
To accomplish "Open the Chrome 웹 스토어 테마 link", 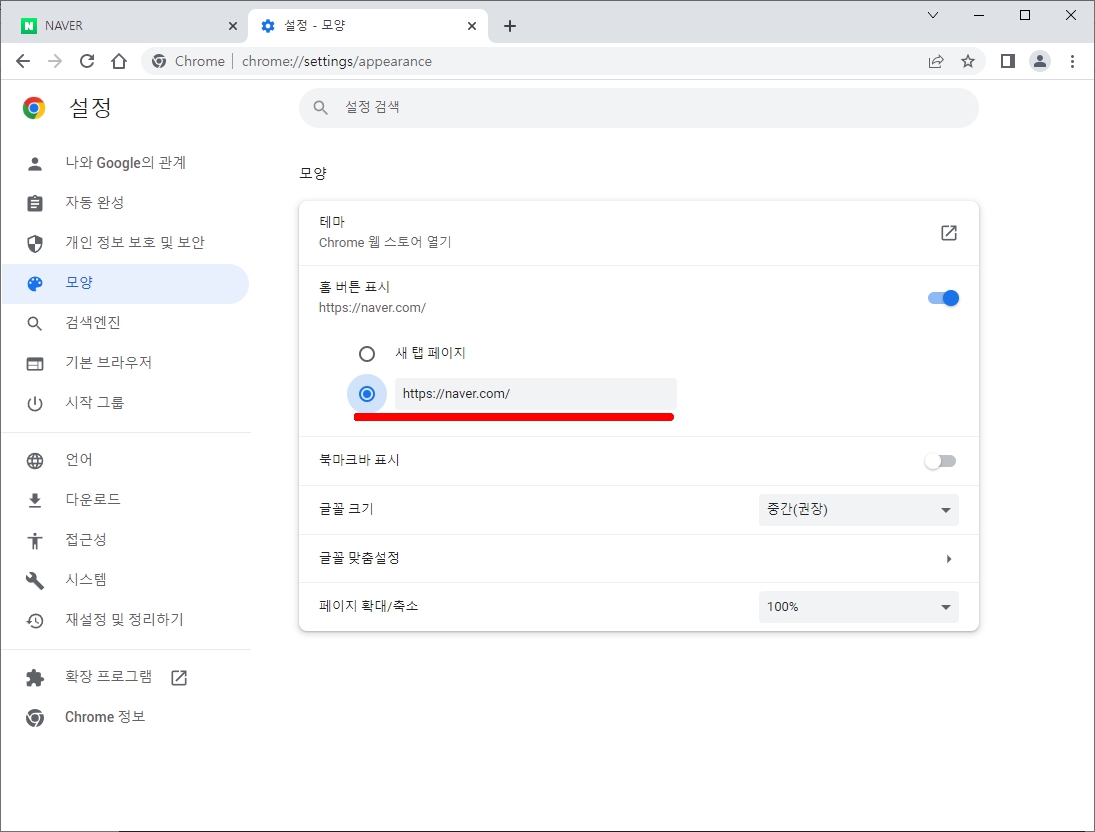I will tap(947, 232).
